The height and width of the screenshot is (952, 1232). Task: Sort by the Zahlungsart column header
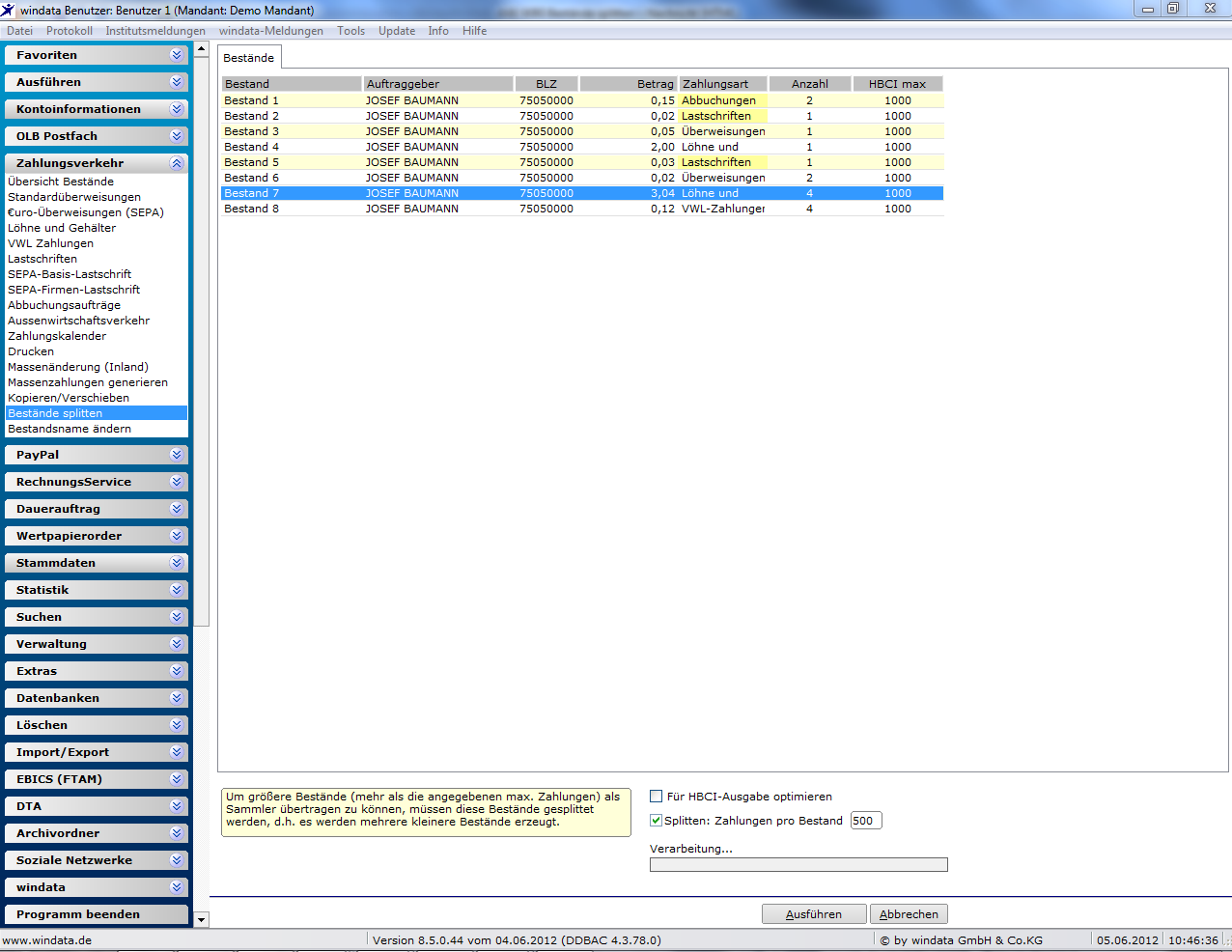723,84
